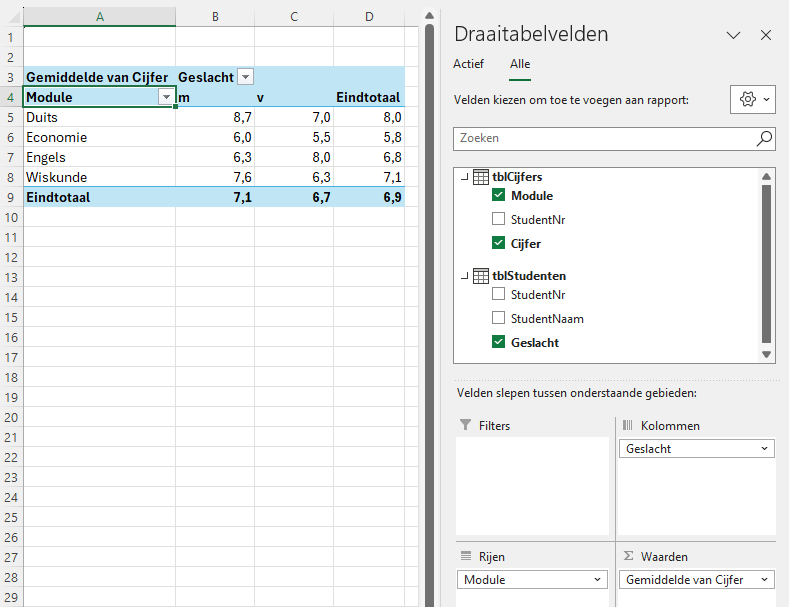Open the Geslacht column filter button in pivot
Screen dimensions: 789x607
[x=245, y=77]
